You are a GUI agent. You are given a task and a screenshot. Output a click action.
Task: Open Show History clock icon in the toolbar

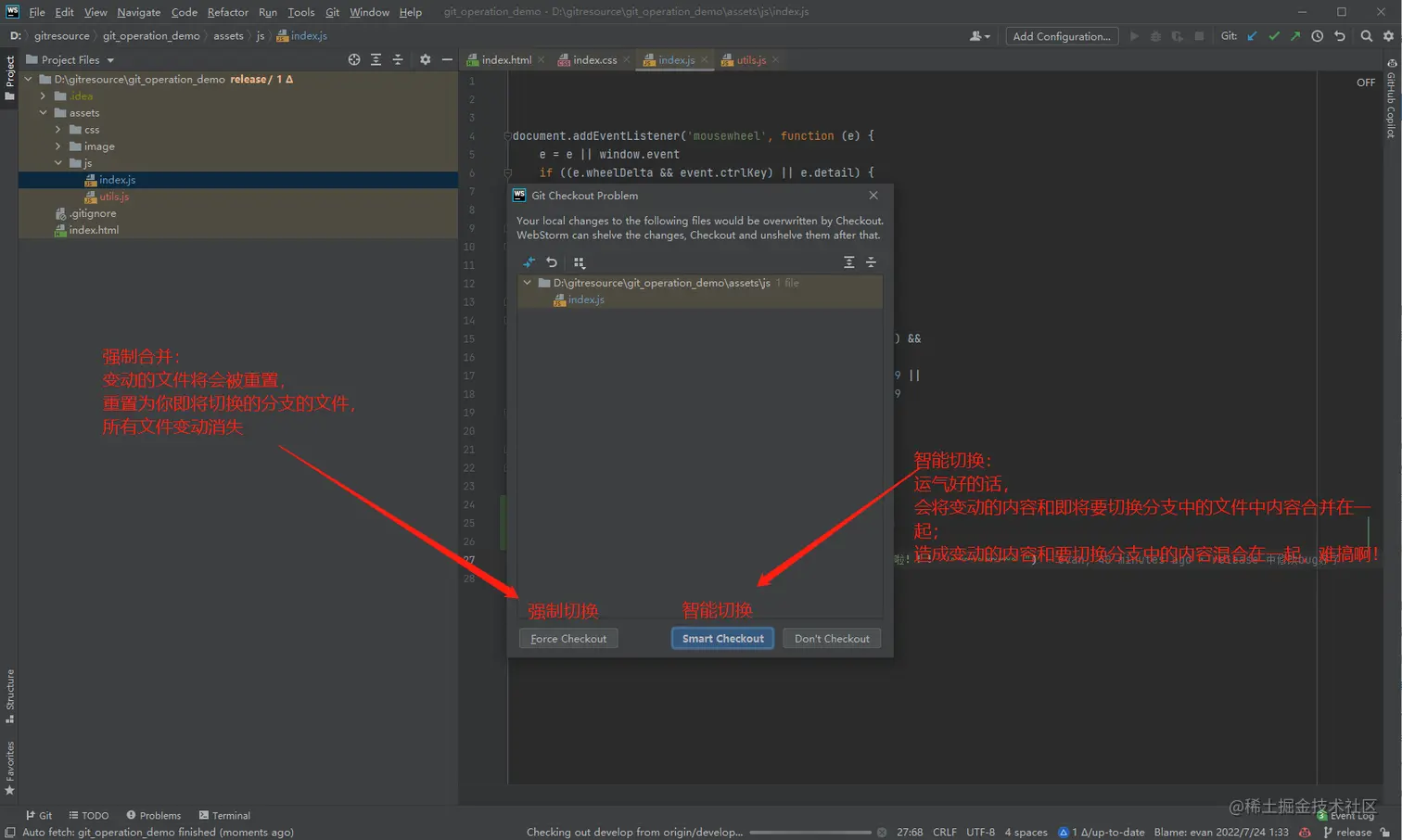tap(1318, 36)
